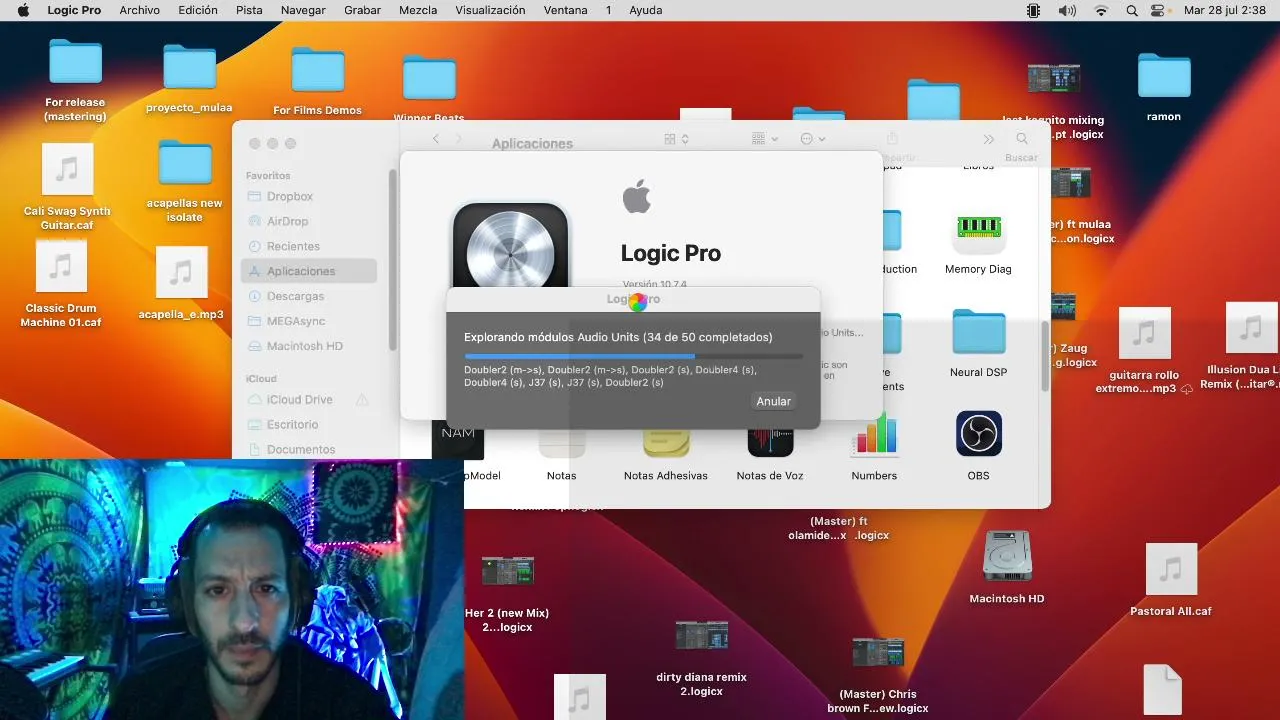
Task: Select the acapellas new isolate folder
Action: [185, 164]
